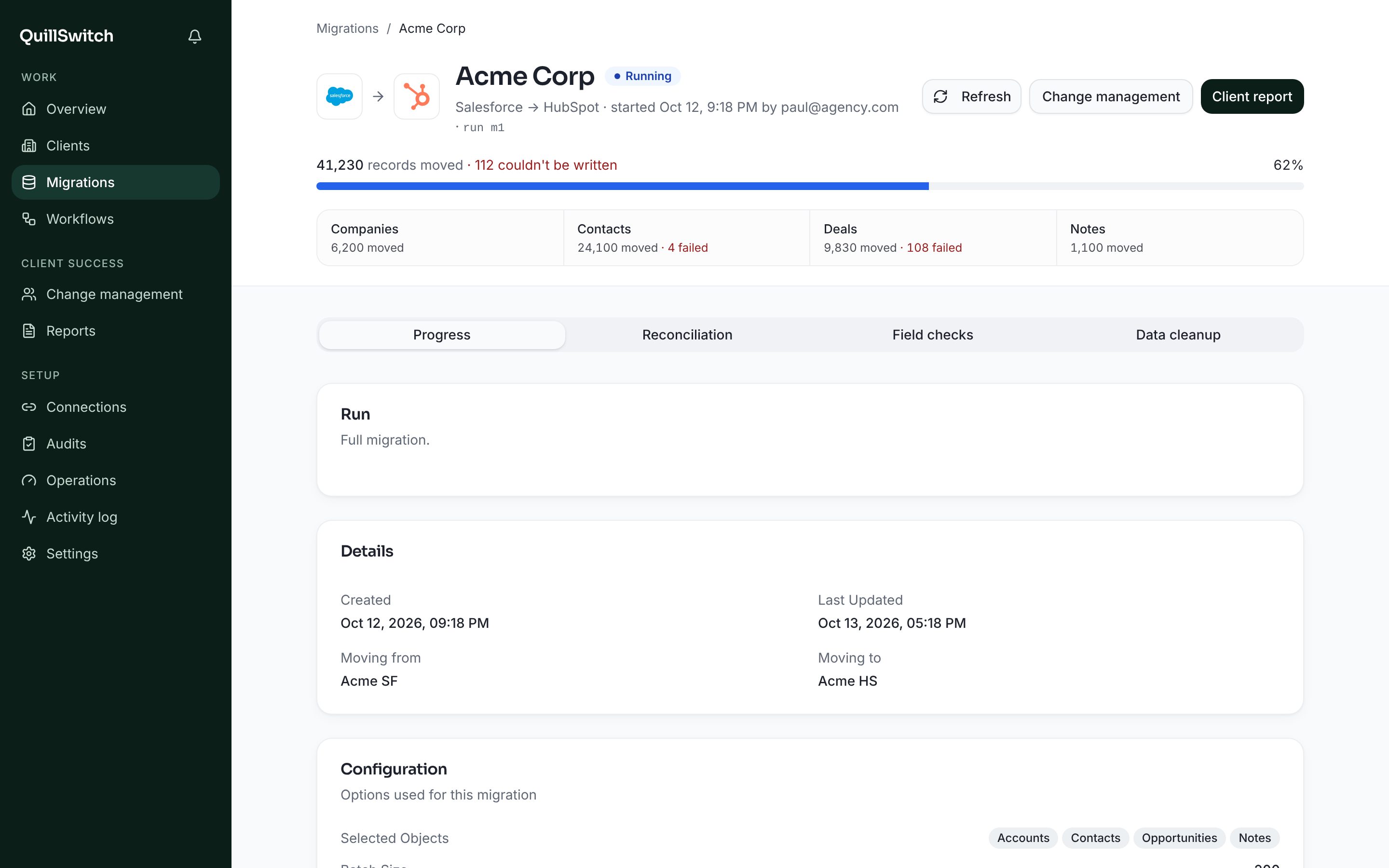Viewport: 1389px width, 868px height.
Task: Click the Running status badge
Action: tap(643, 76)
